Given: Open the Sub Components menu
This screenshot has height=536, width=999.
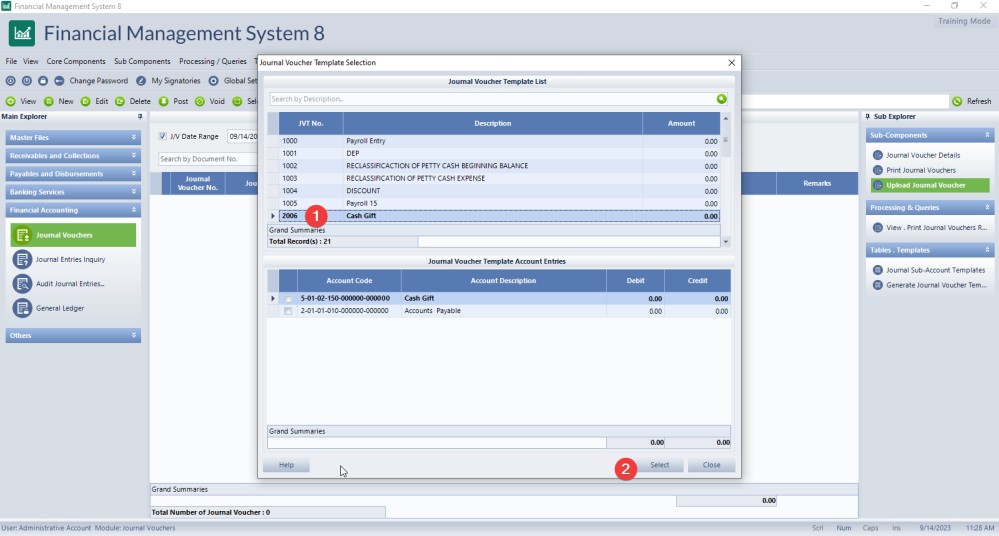Looking at the screenshot, I should 142,61.
